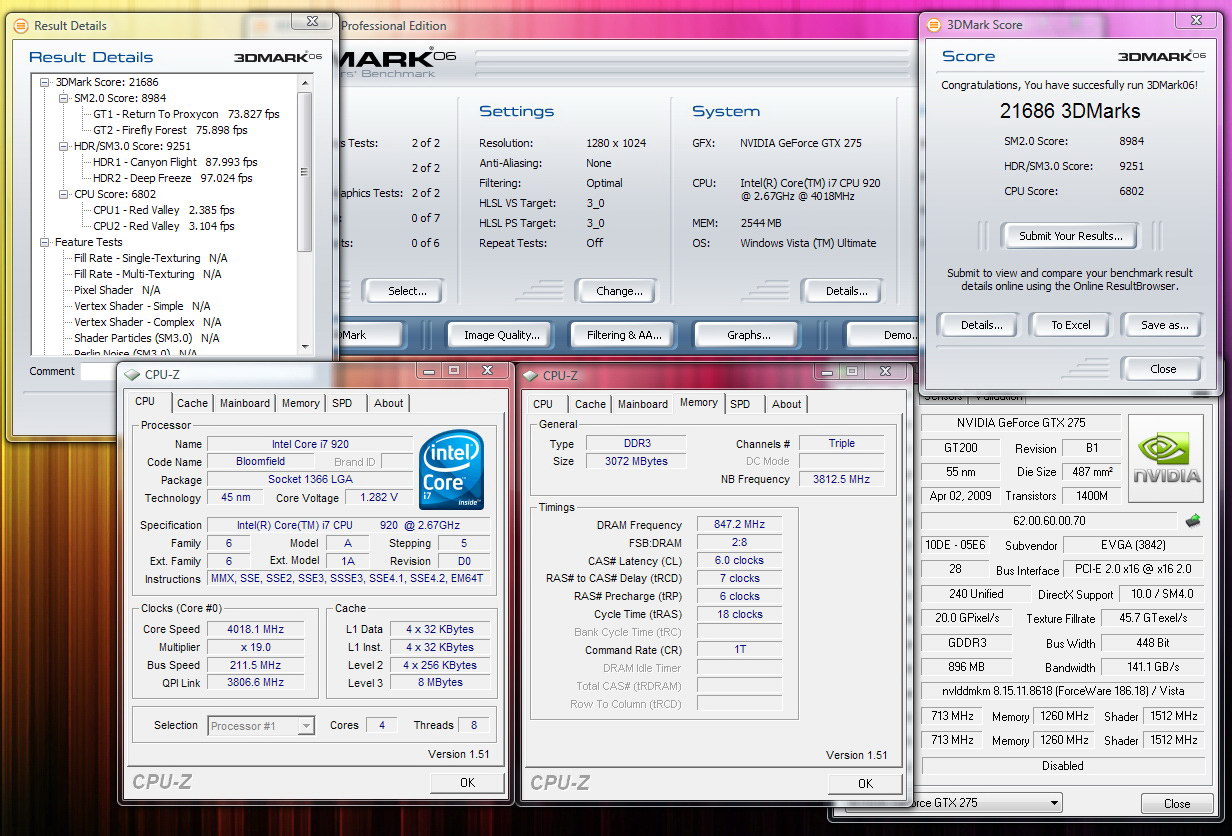This screenshot has width=1232, height=836.
Task: Collapse the 3DMark Score: 21686 tree node
Action: [x=45, y=82]
